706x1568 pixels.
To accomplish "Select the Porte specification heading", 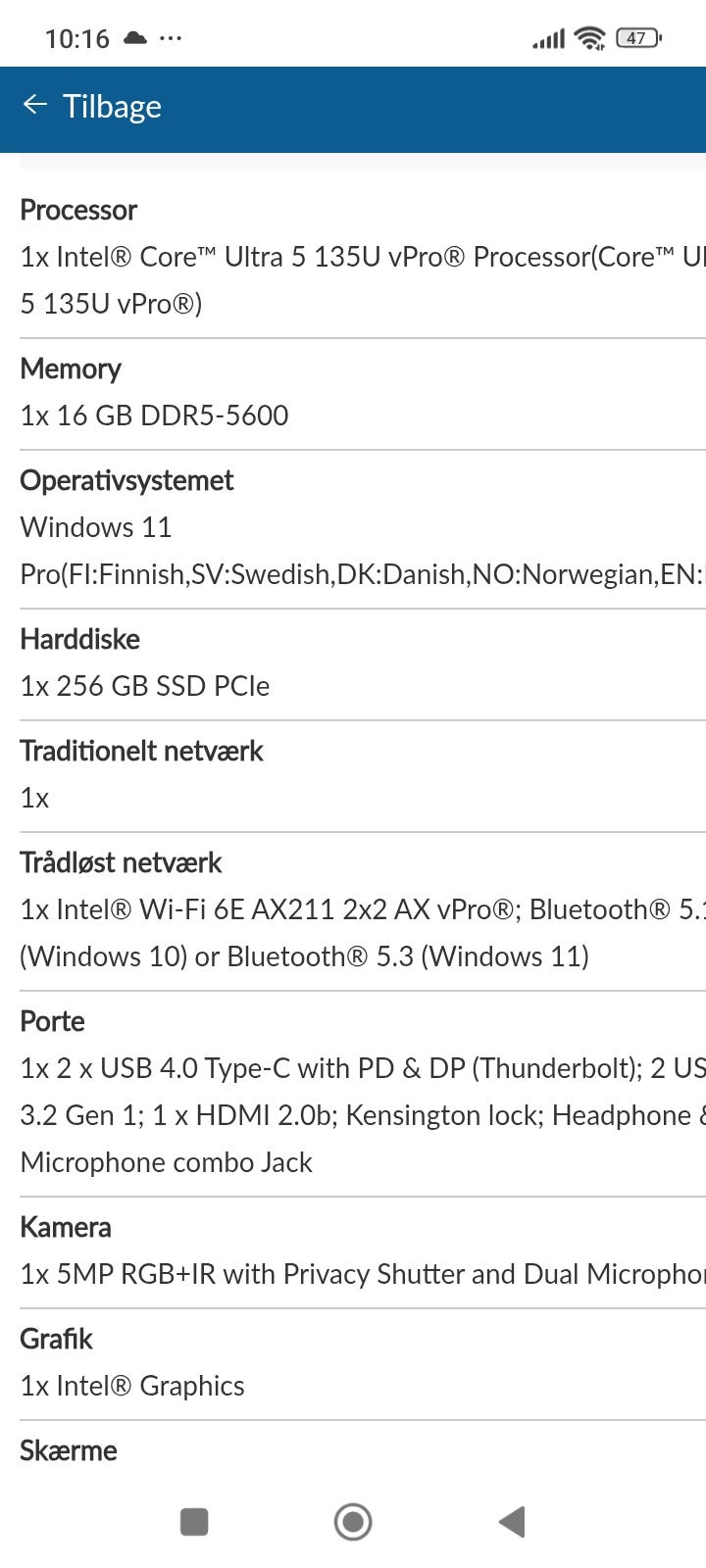I will pyautogui.click(x=52, y=1021).
